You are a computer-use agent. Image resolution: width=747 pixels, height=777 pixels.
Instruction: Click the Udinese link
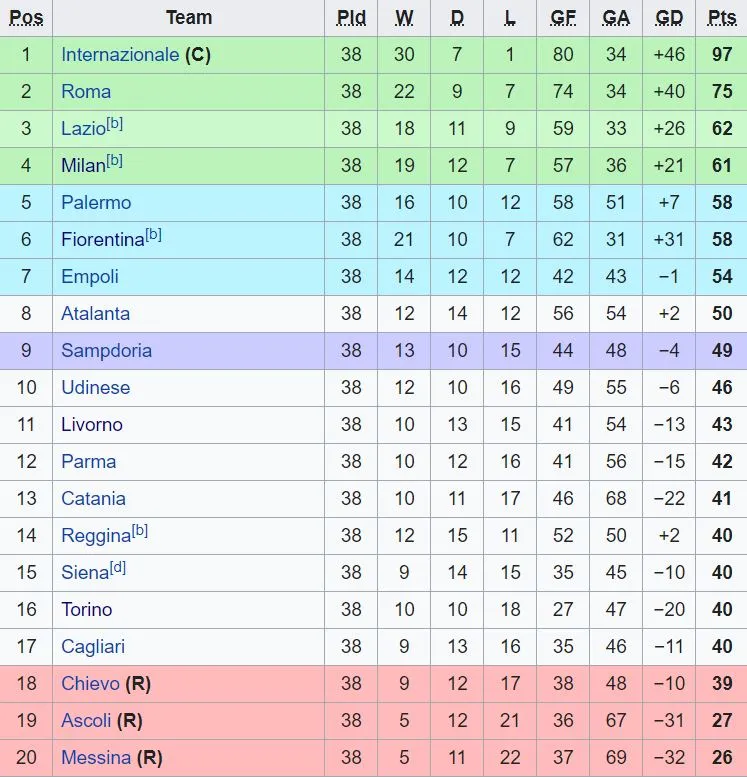pyautogui.click(x=95, y=388)
